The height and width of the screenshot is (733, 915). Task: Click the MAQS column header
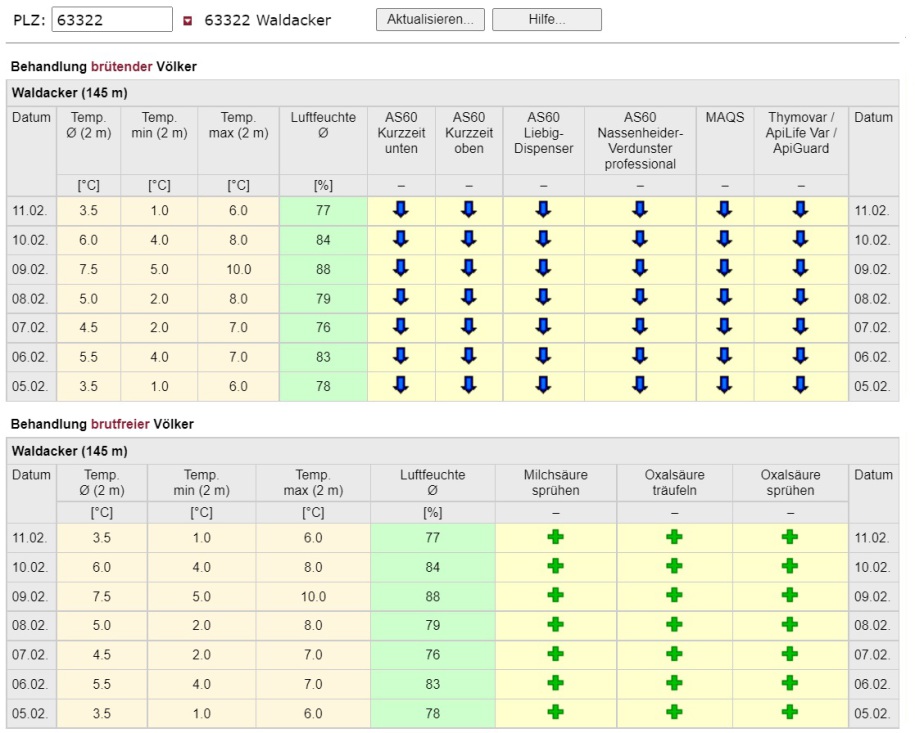(x=725, y=118)
